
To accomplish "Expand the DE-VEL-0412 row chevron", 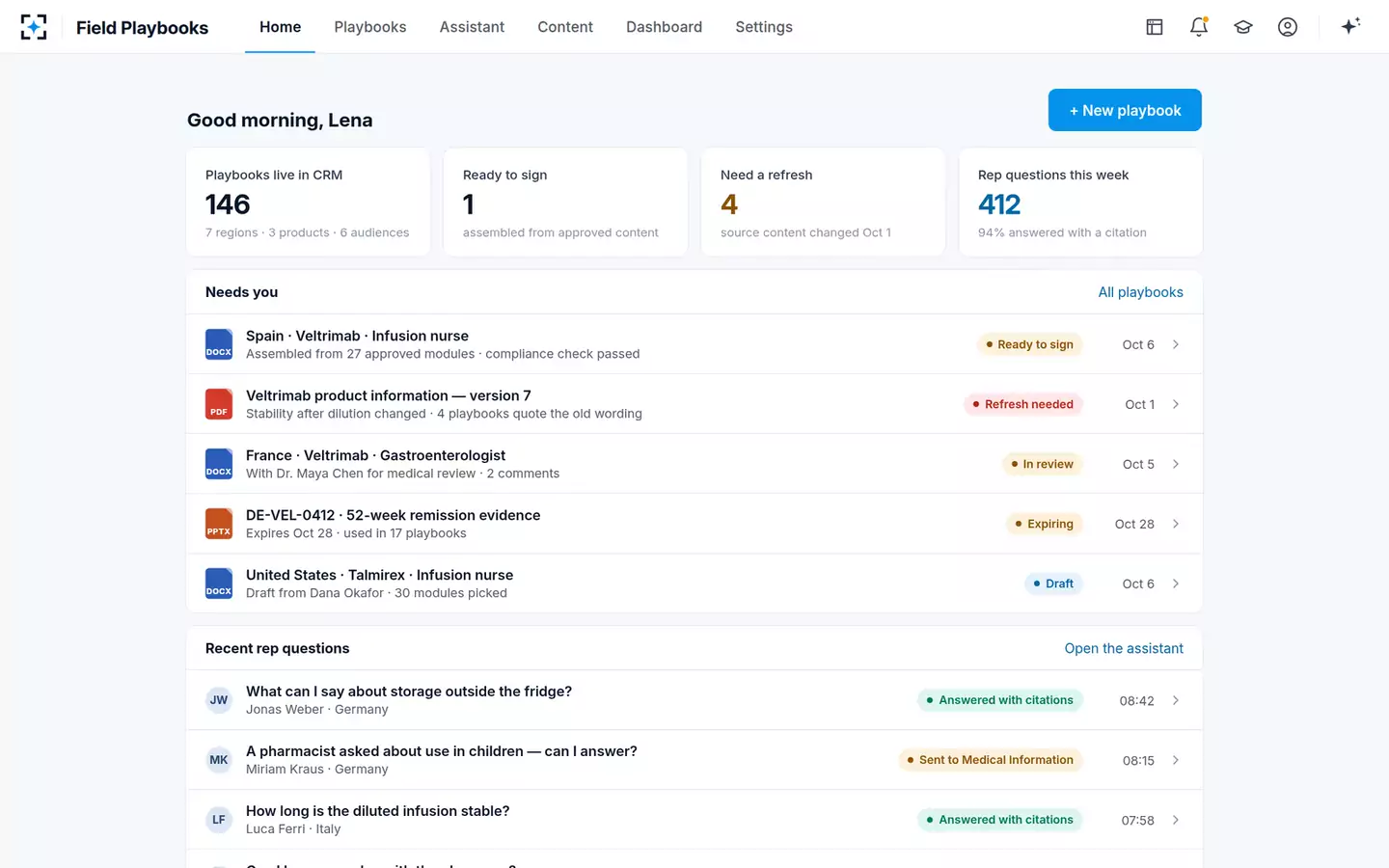I will tap(1176, 524).
